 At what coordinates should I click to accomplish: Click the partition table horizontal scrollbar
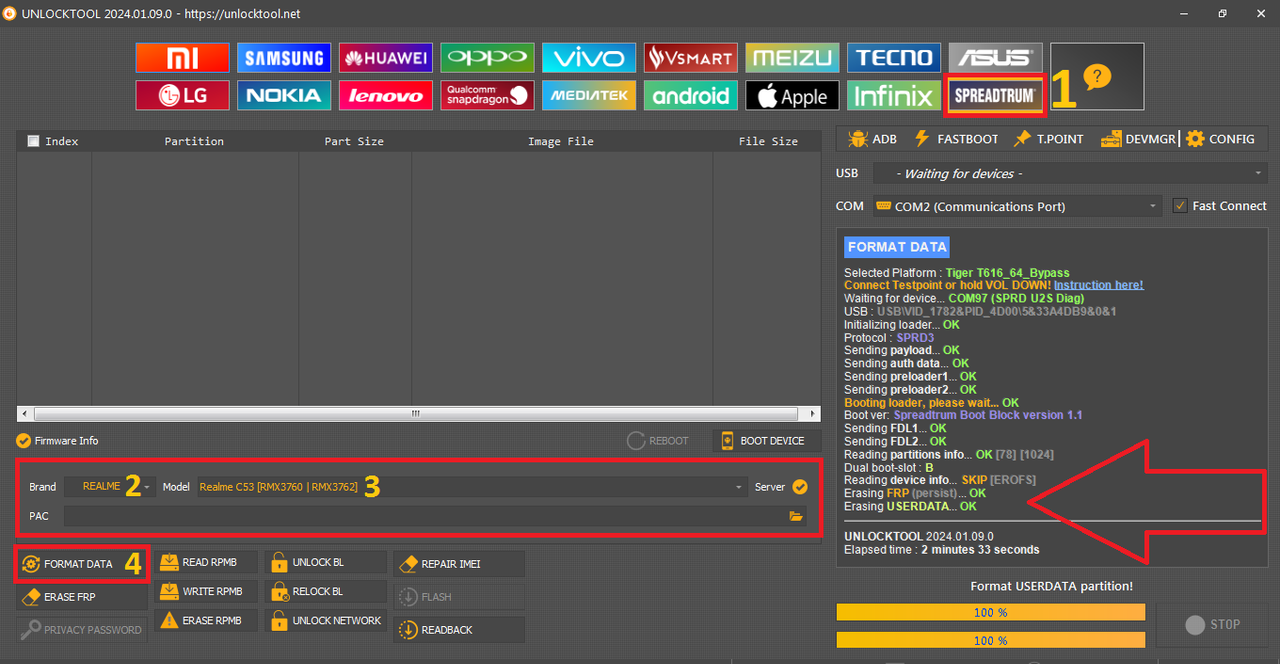click(417, 413)
